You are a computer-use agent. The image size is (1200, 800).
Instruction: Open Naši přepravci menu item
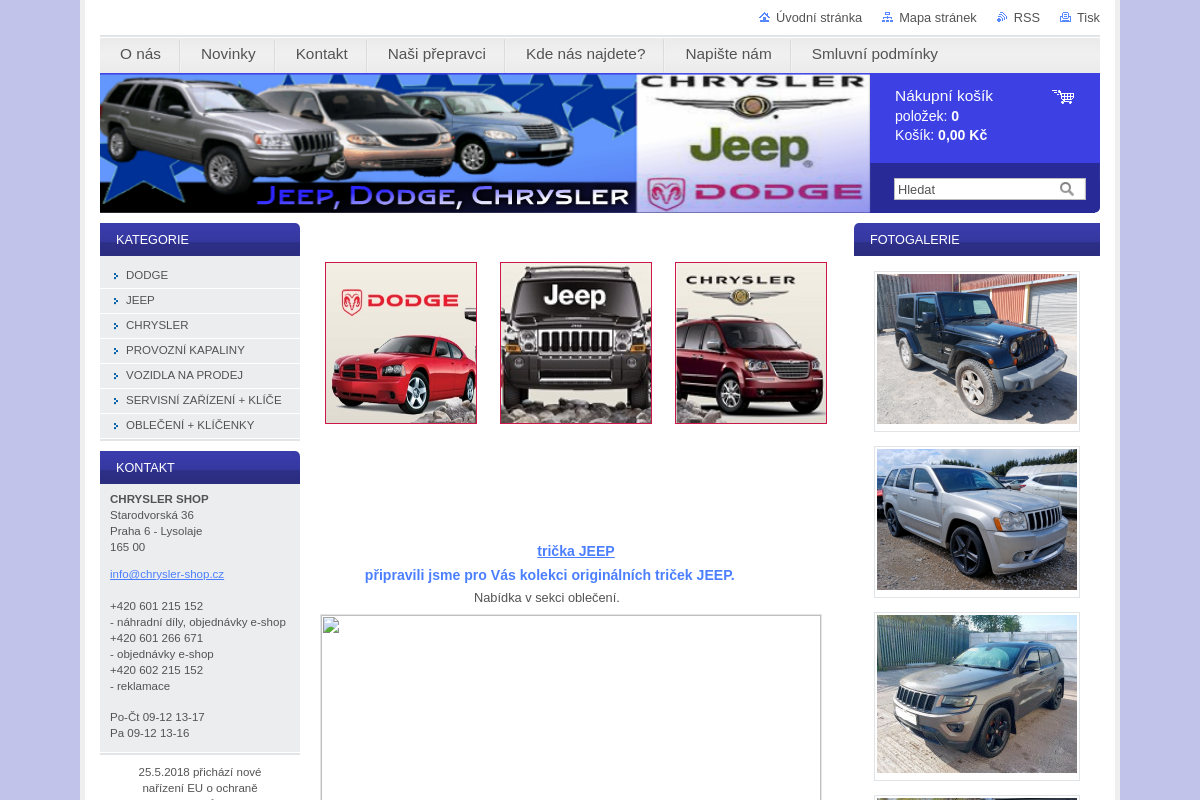click(x=437, y=54)
